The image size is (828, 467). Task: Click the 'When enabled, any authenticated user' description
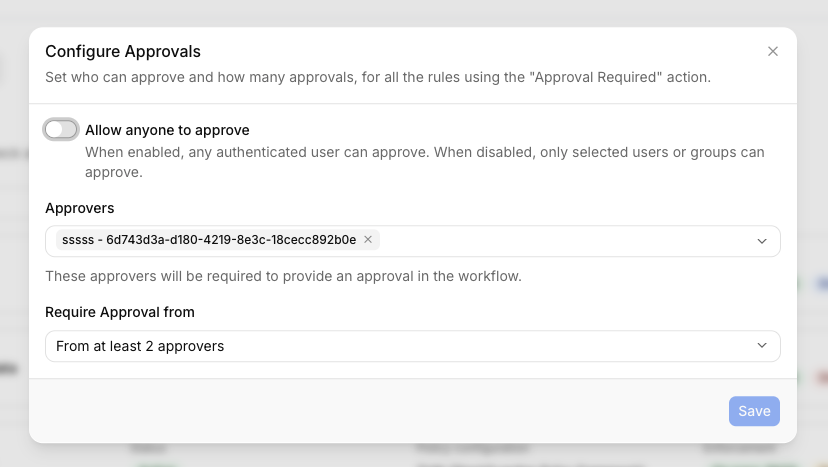pyautogui.click(x=425, y=162)
